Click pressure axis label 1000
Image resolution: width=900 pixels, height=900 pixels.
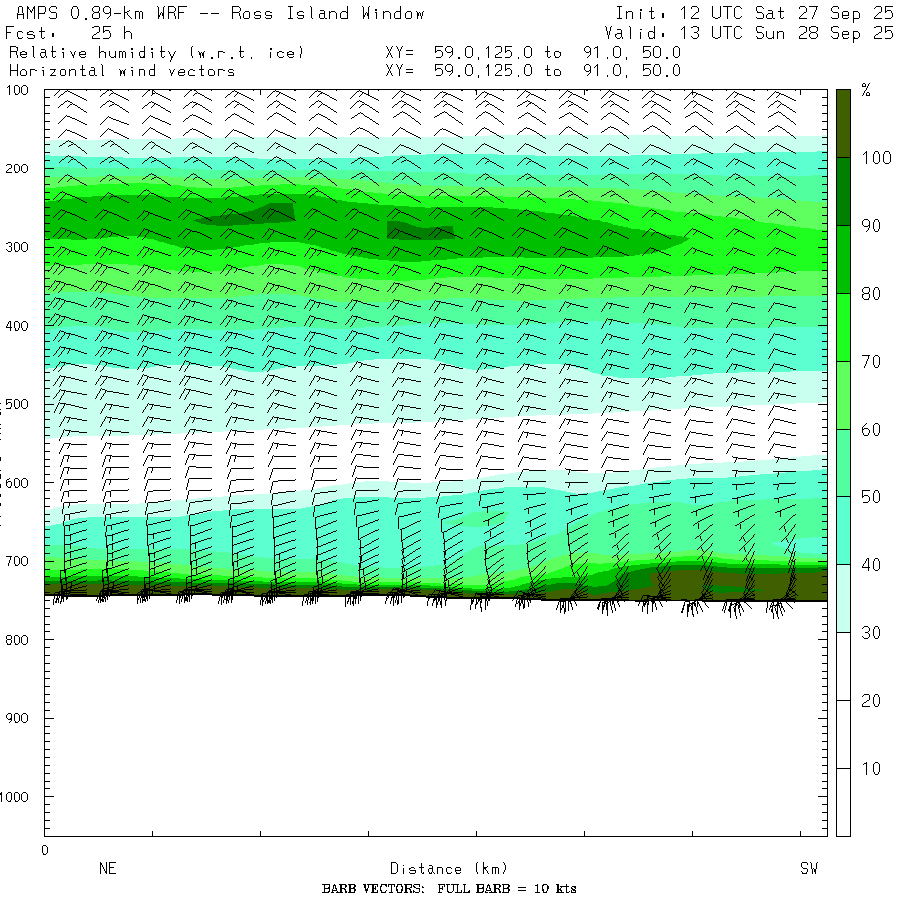tap(14, 797)
